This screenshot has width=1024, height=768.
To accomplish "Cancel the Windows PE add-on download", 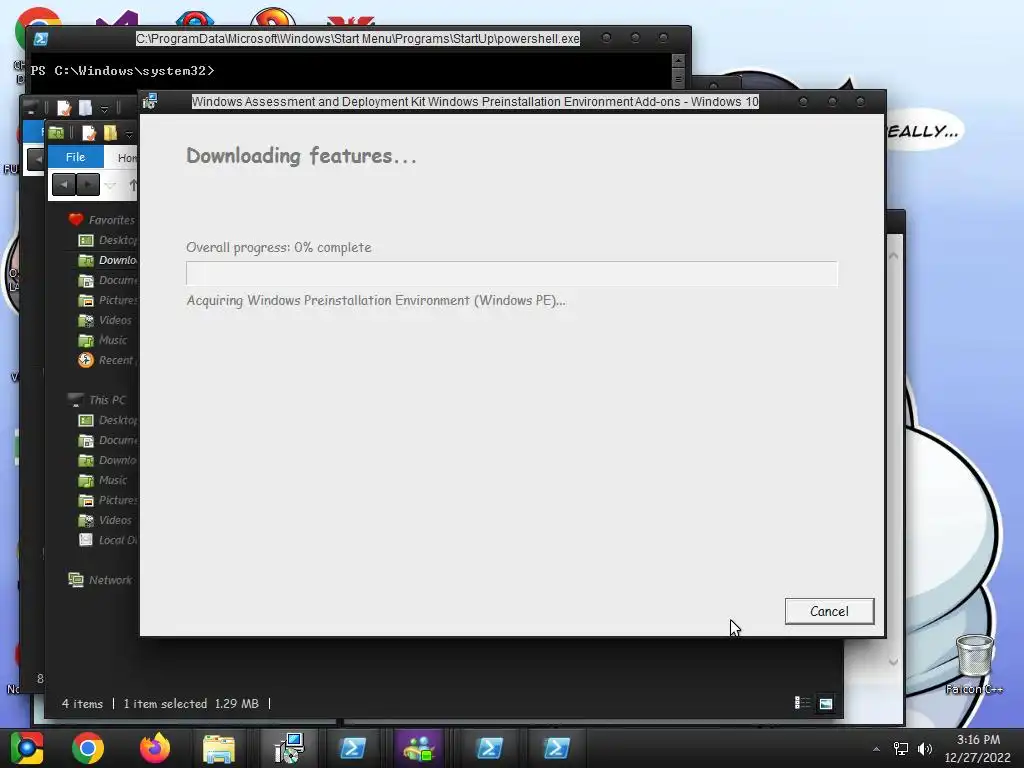I will coord(829,611).
